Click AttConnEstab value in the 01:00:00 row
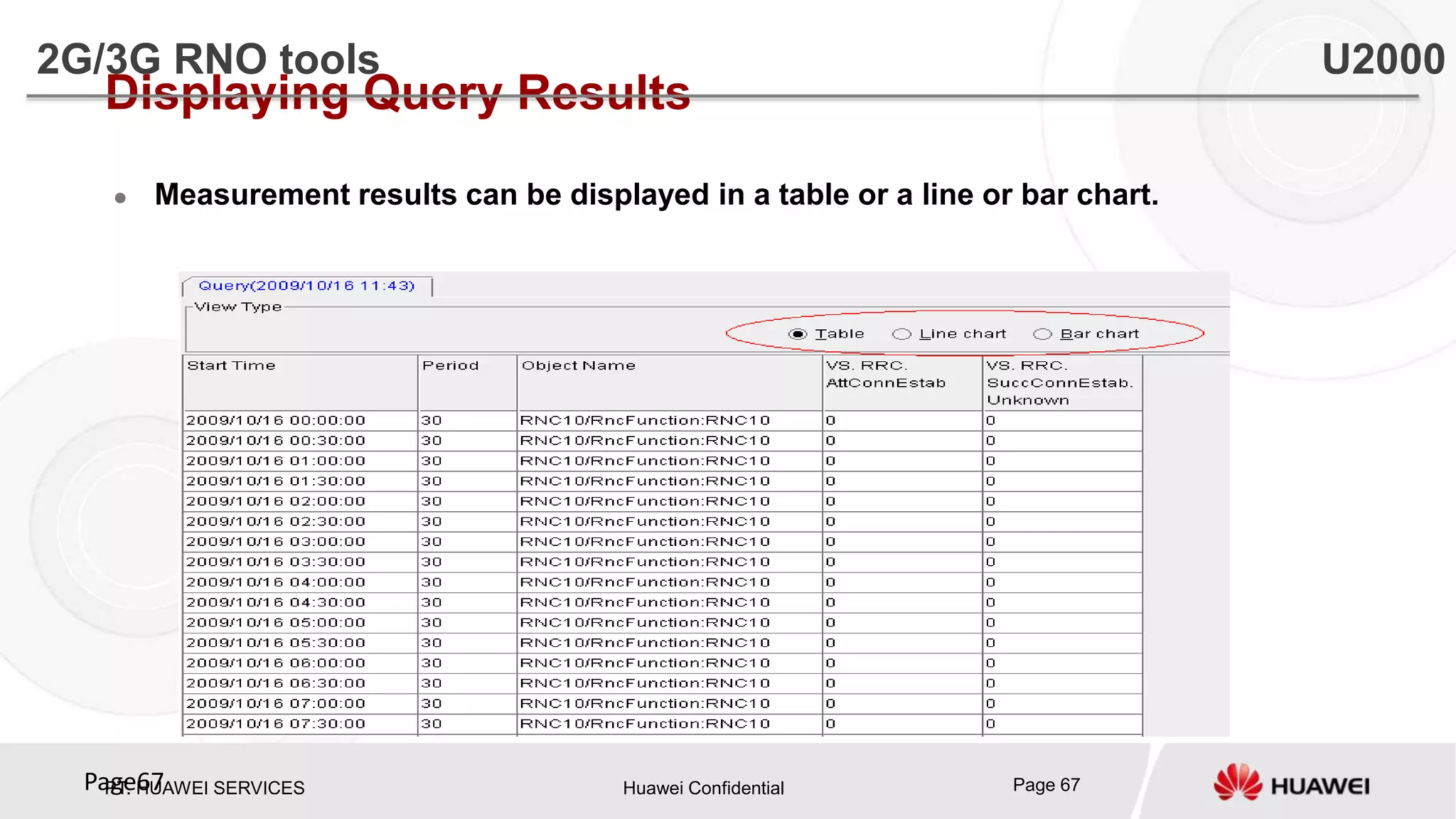The image size is (1456, 819). click(902, 461)
